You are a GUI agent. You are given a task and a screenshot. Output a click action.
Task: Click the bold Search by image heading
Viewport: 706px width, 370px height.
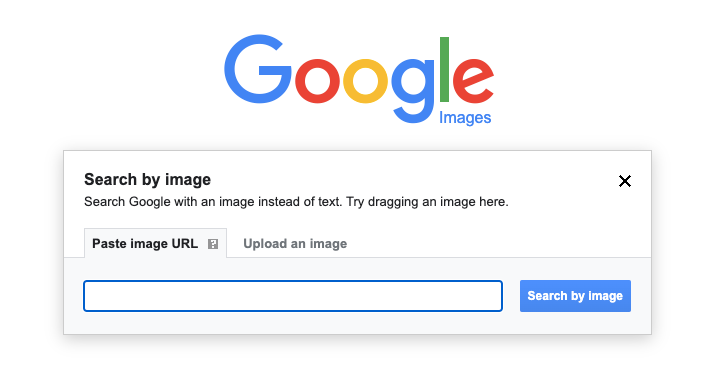point(147,180)
